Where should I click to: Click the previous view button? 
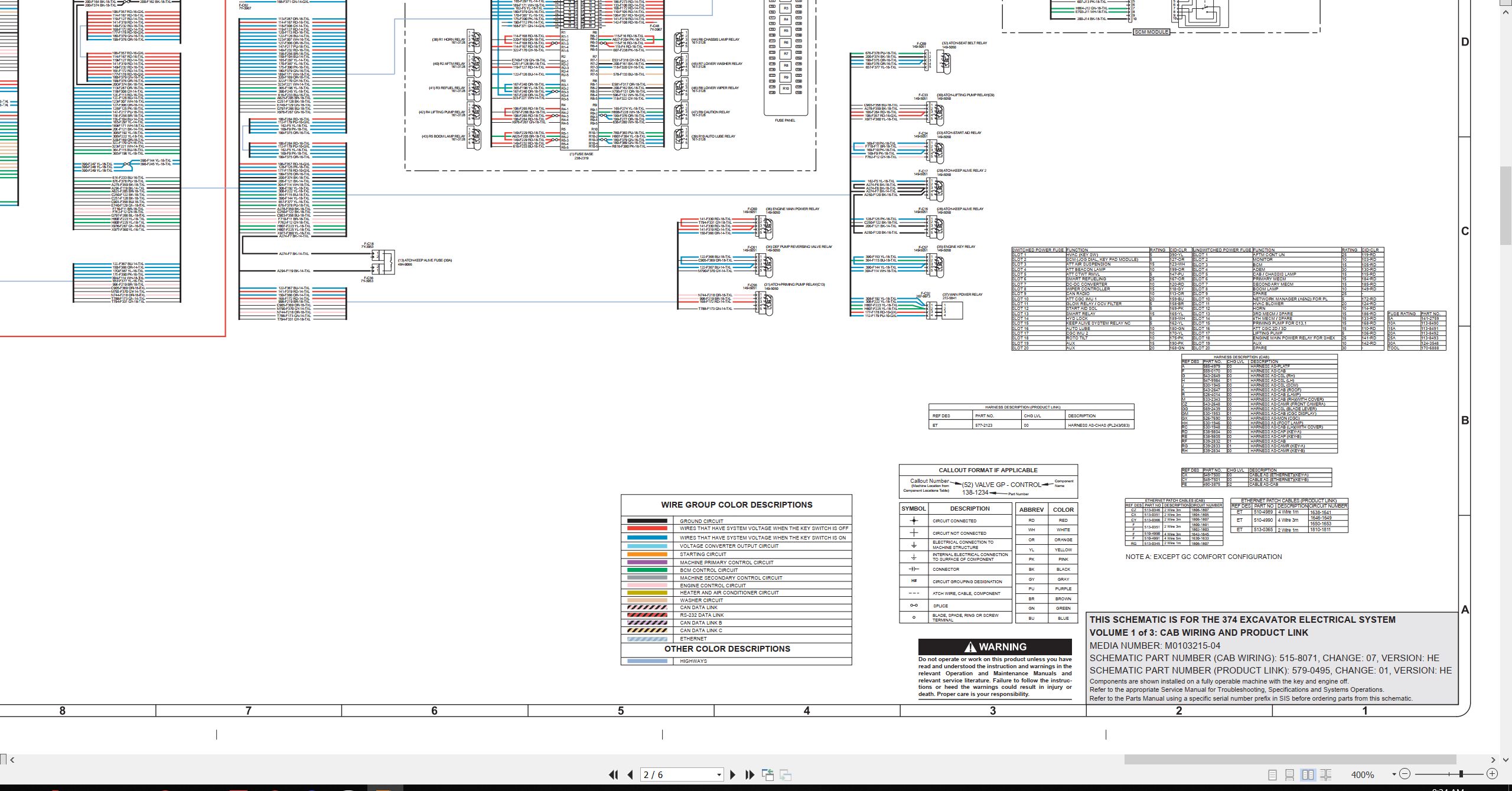tap(768, 774)
